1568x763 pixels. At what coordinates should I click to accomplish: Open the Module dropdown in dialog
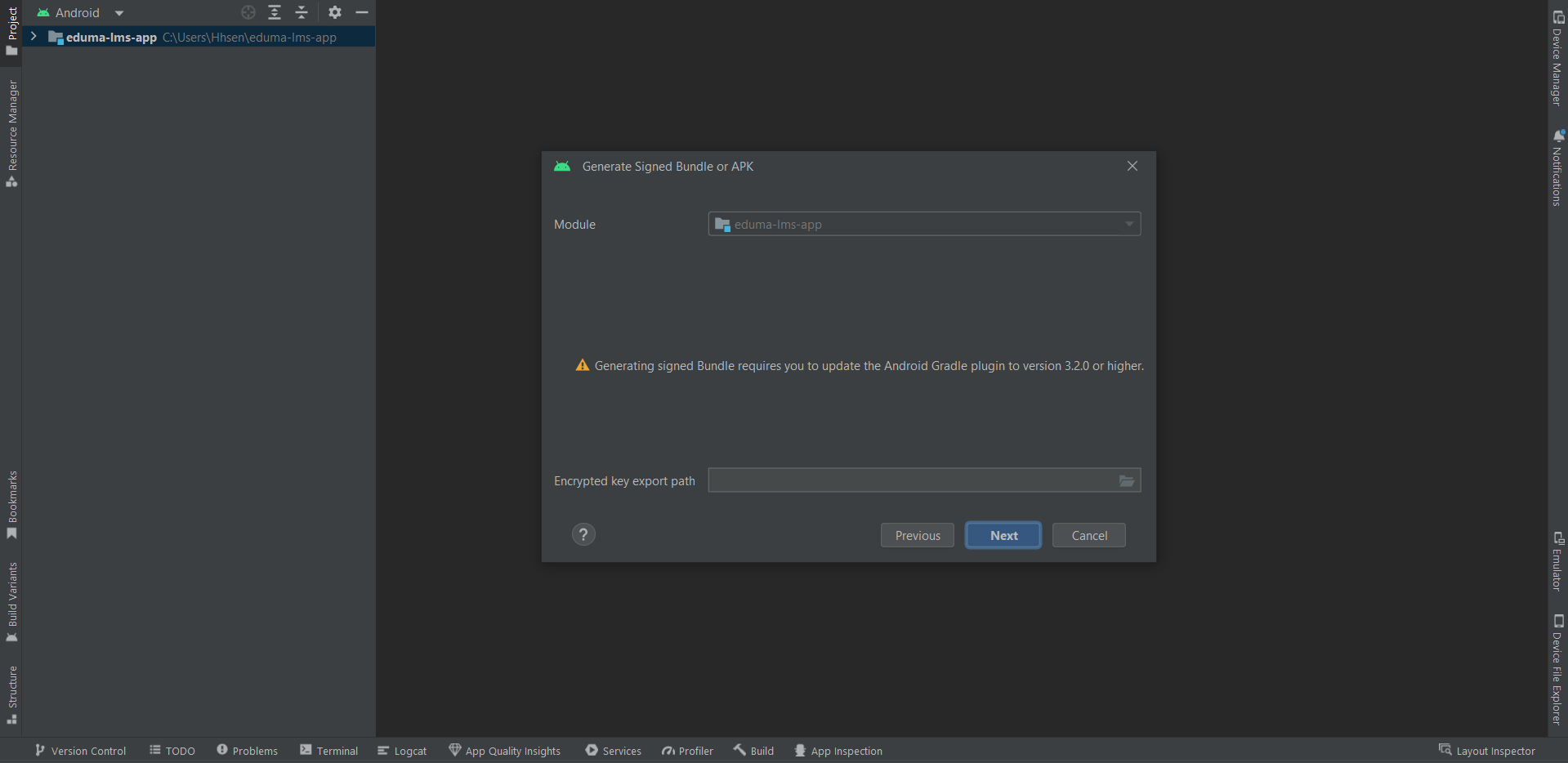click(x=924, y=224)
